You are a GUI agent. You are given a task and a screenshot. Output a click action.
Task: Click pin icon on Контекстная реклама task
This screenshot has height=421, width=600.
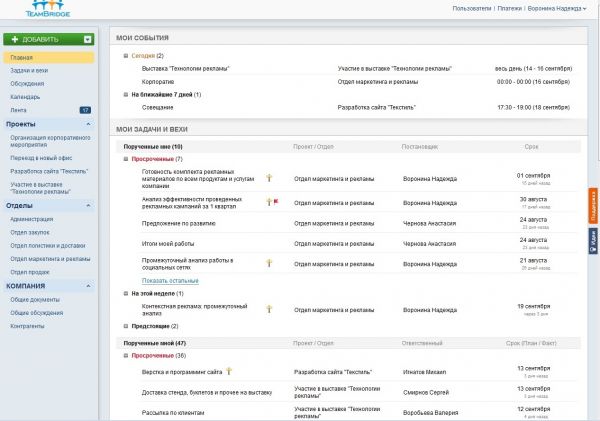point(269,309)
